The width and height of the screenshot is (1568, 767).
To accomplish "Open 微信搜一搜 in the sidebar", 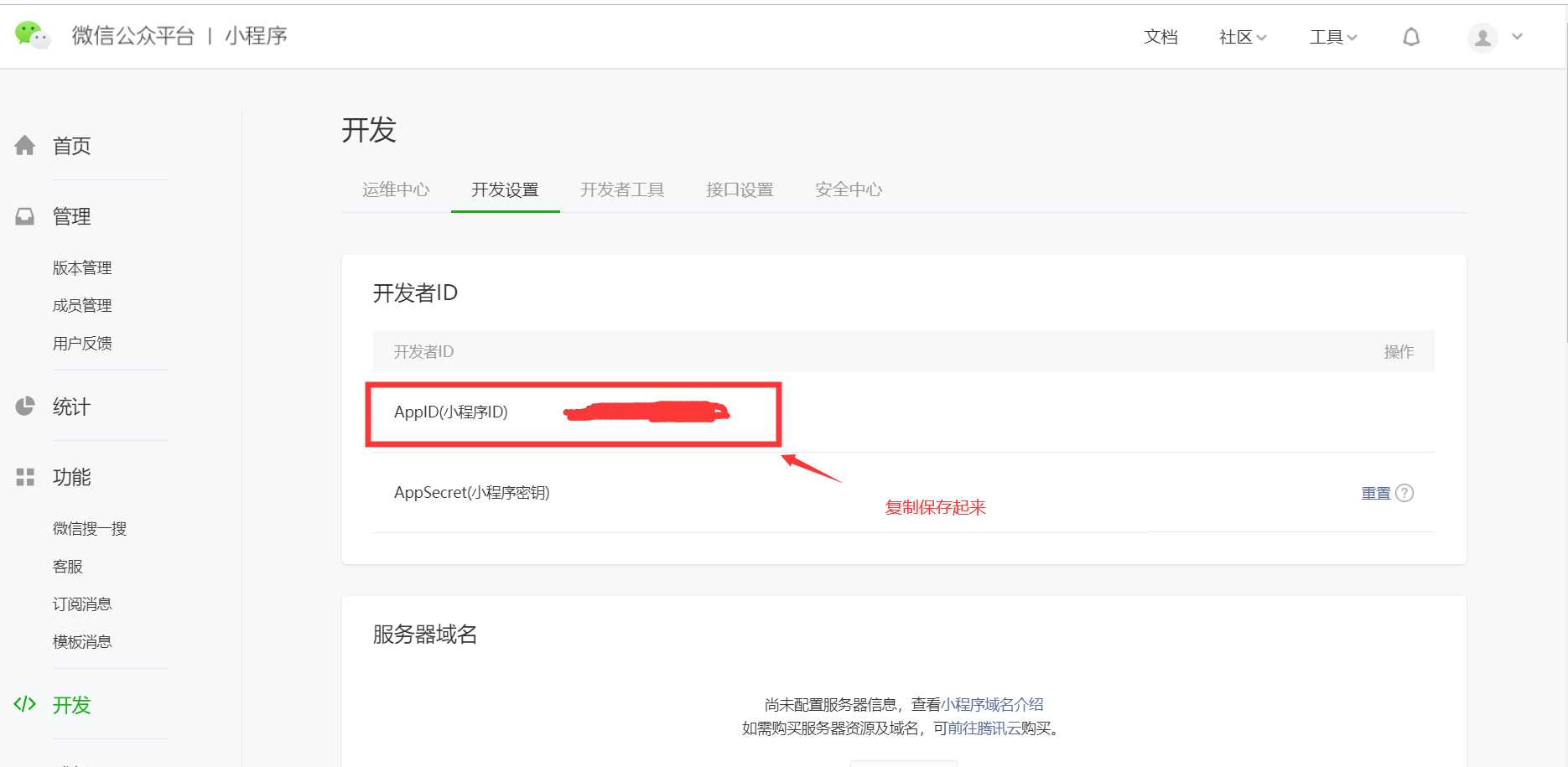I will (90, 528).
